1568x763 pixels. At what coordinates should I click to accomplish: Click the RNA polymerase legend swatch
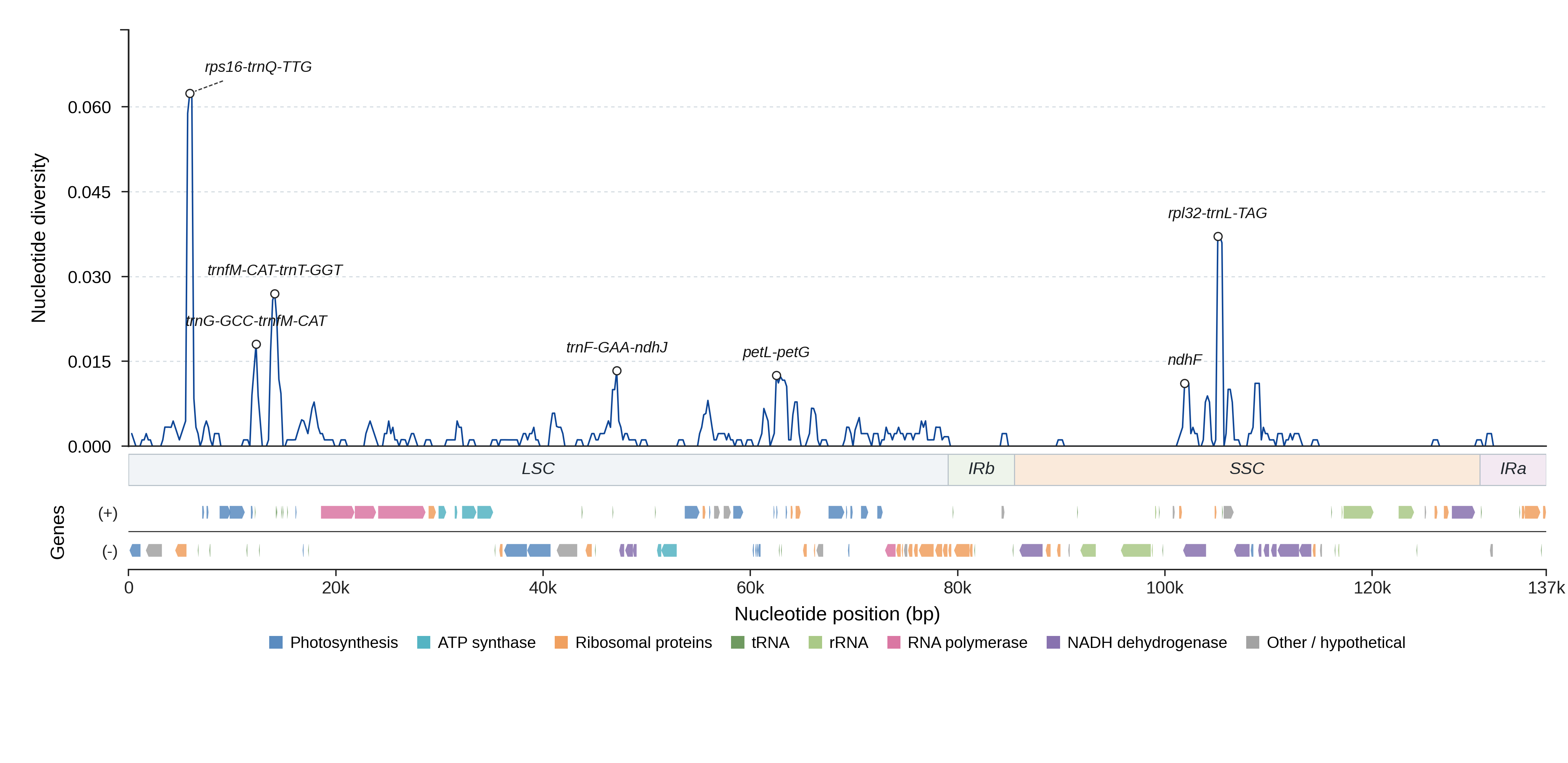(894, 642)
